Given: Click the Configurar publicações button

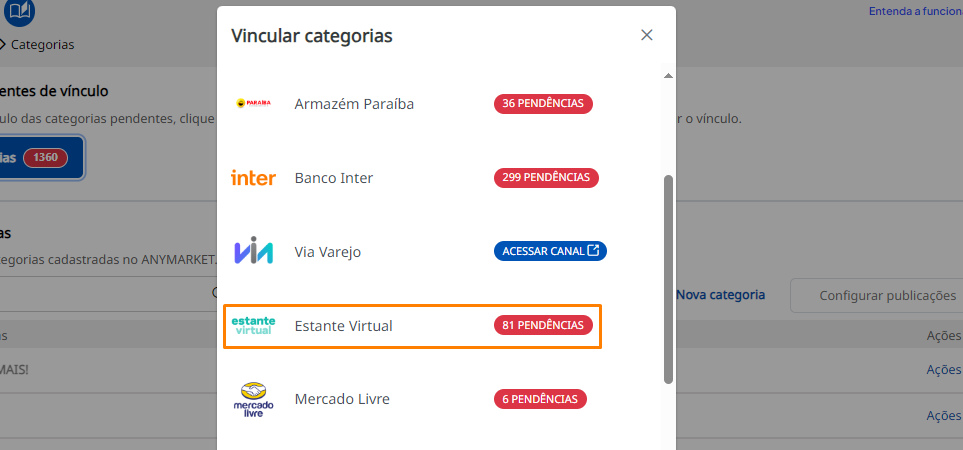Looking at the screenshot, I should [873, 295].
